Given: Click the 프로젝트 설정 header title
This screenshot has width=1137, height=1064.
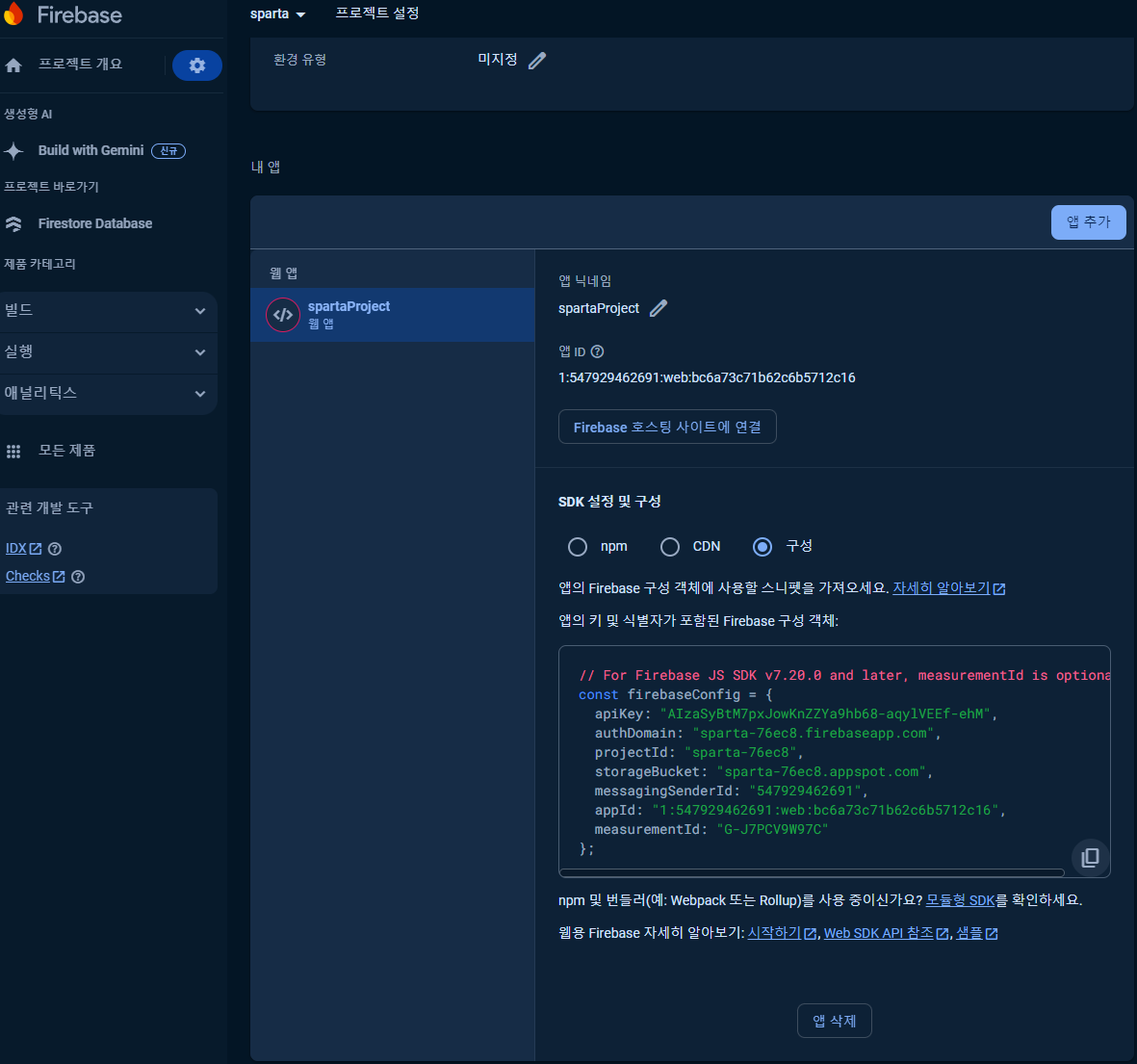Looking at the screenshot, I should click(x=377, y=13).
